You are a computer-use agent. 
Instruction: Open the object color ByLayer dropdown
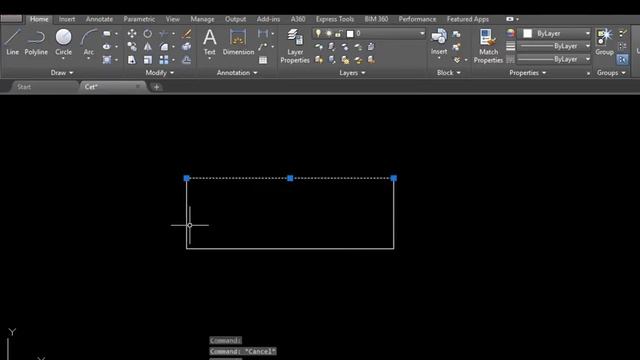[588, 33]
